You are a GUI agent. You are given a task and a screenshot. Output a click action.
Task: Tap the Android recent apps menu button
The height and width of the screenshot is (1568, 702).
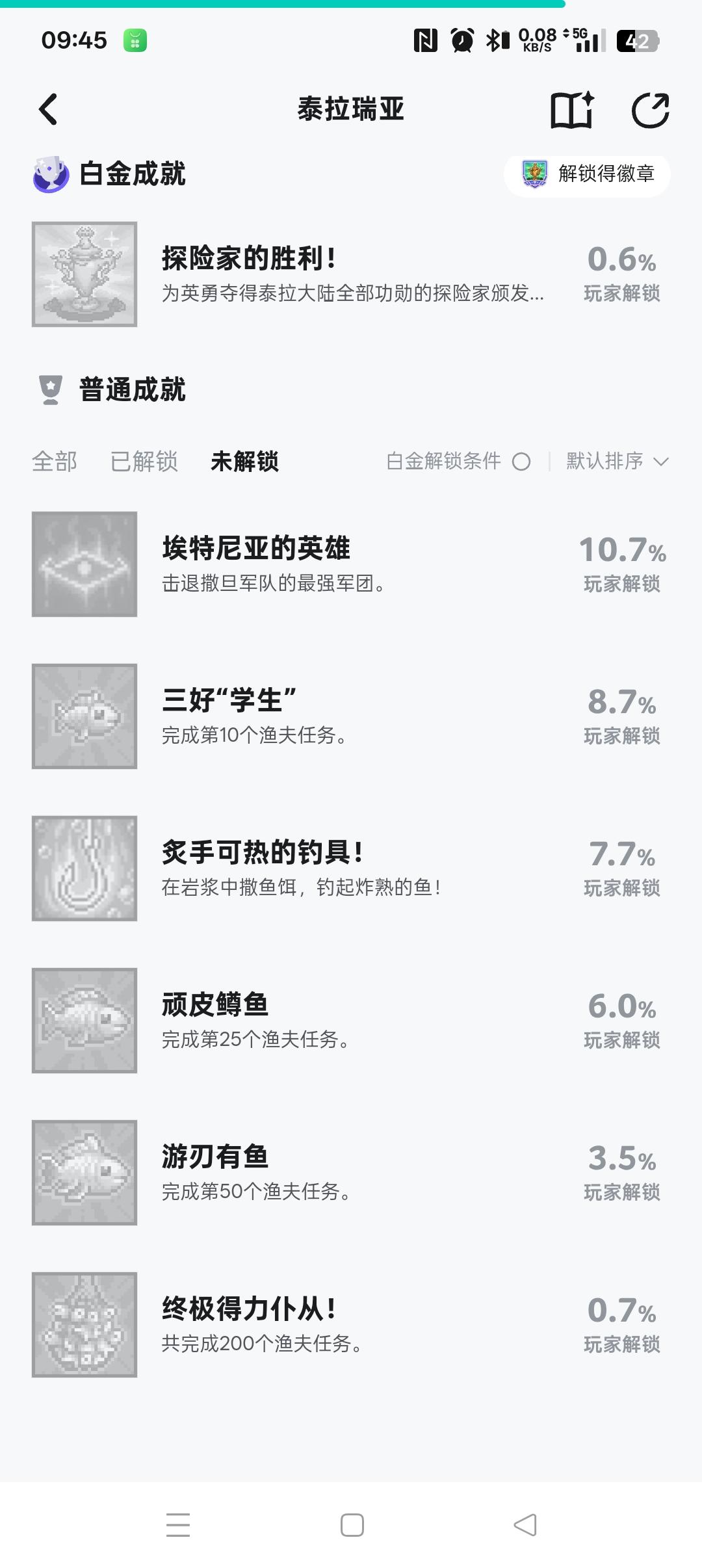[x=178, y=1525]
